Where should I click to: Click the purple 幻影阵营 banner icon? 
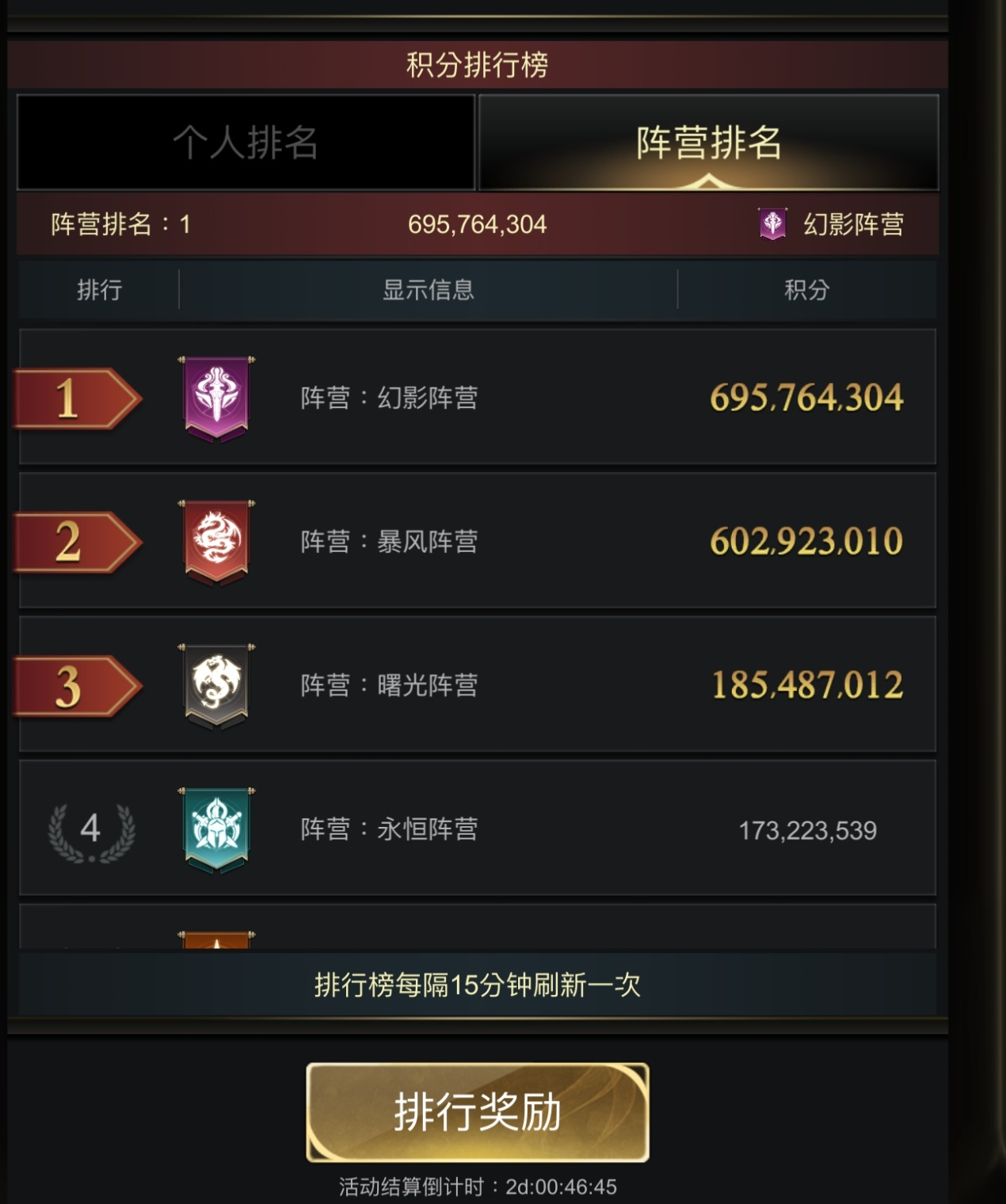pos(216,398)
